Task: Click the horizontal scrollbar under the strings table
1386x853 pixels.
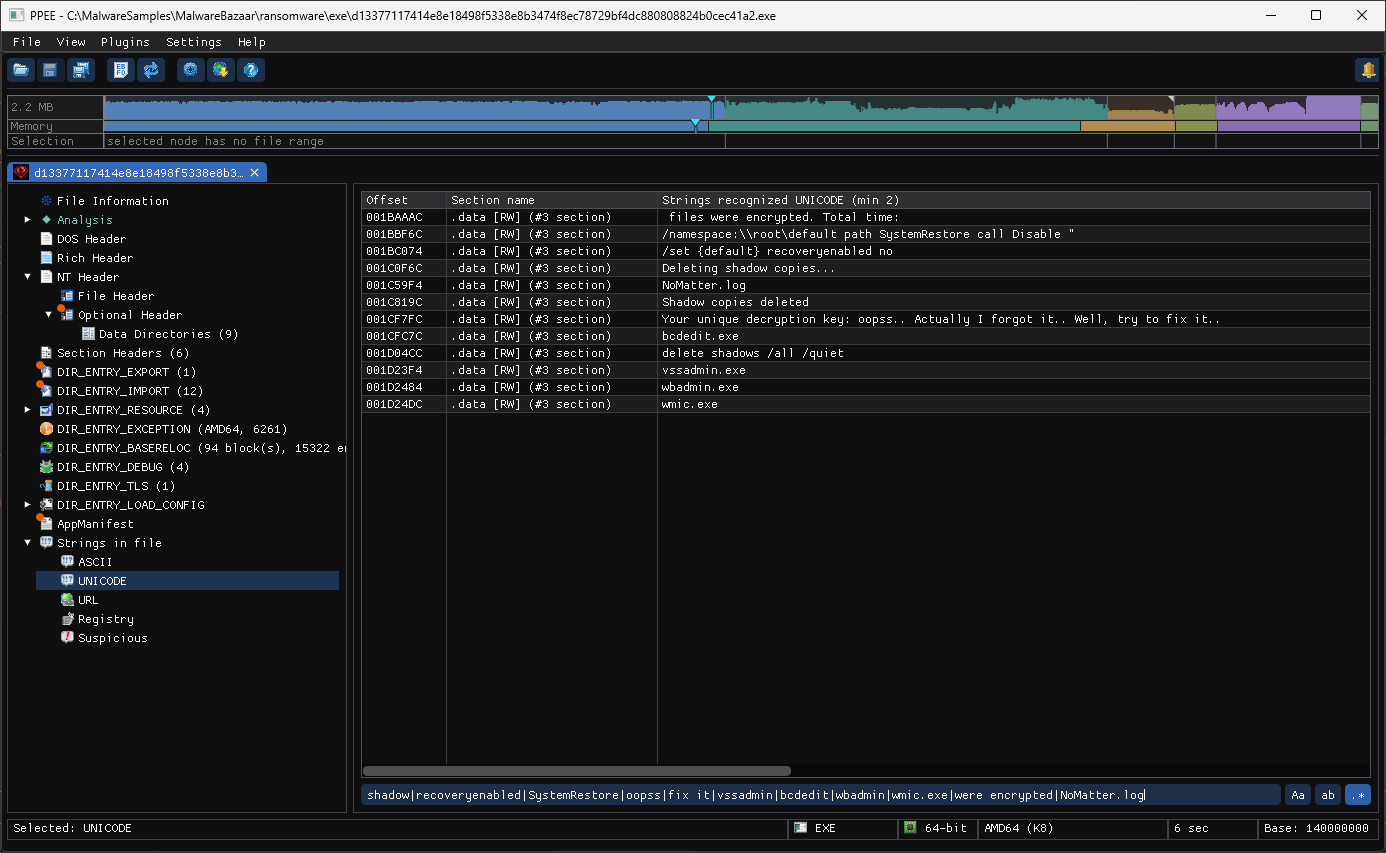Action: (x=577, y=771)
